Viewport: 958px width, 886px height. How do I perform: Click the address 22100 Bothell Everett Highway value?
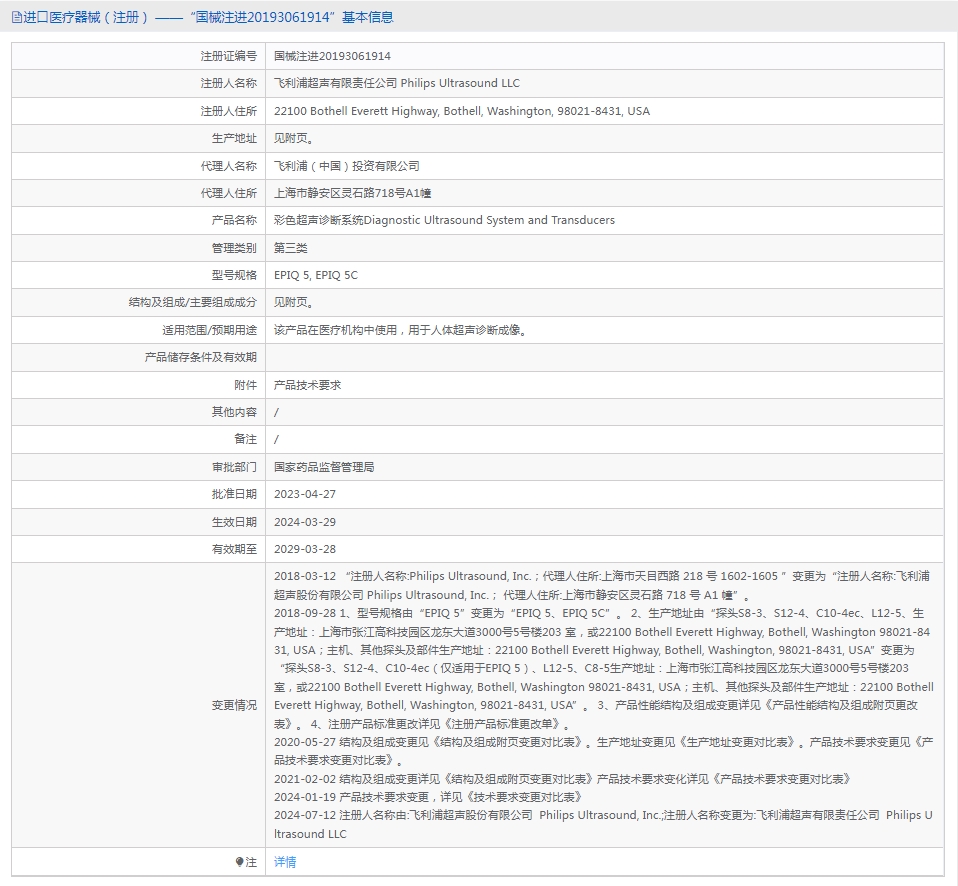coord(462,111)
